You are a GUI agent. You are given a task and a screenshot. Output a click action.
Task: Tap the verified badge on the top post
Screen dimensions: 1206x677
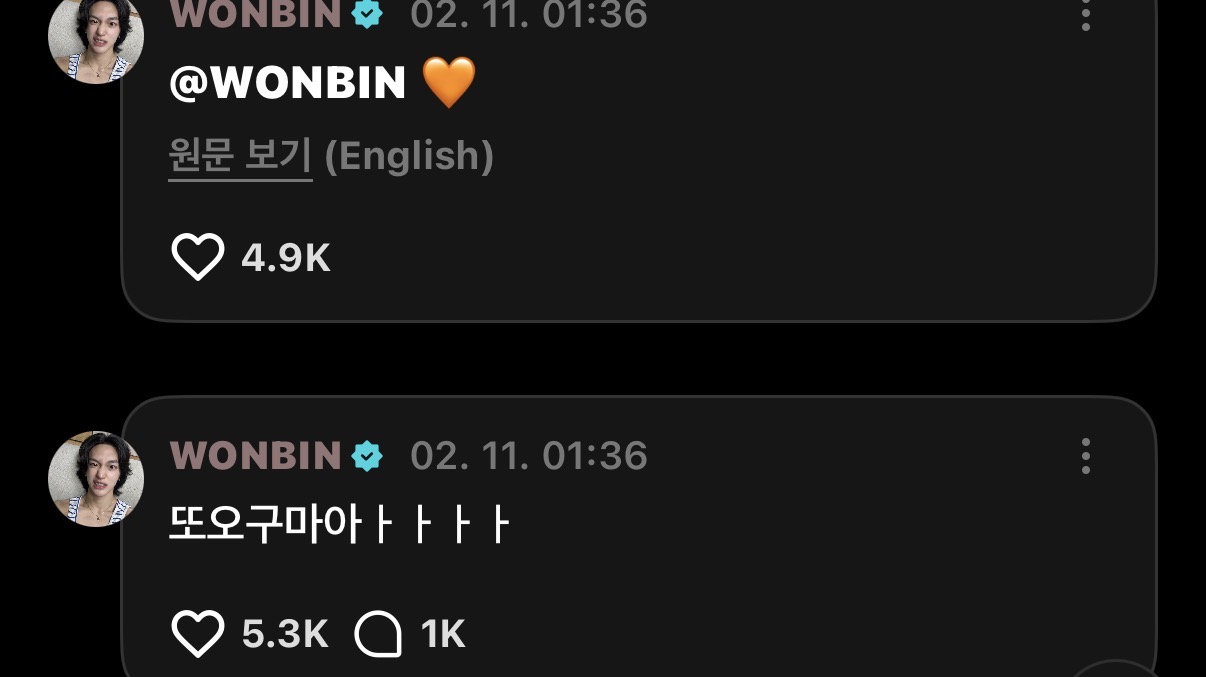367,14
